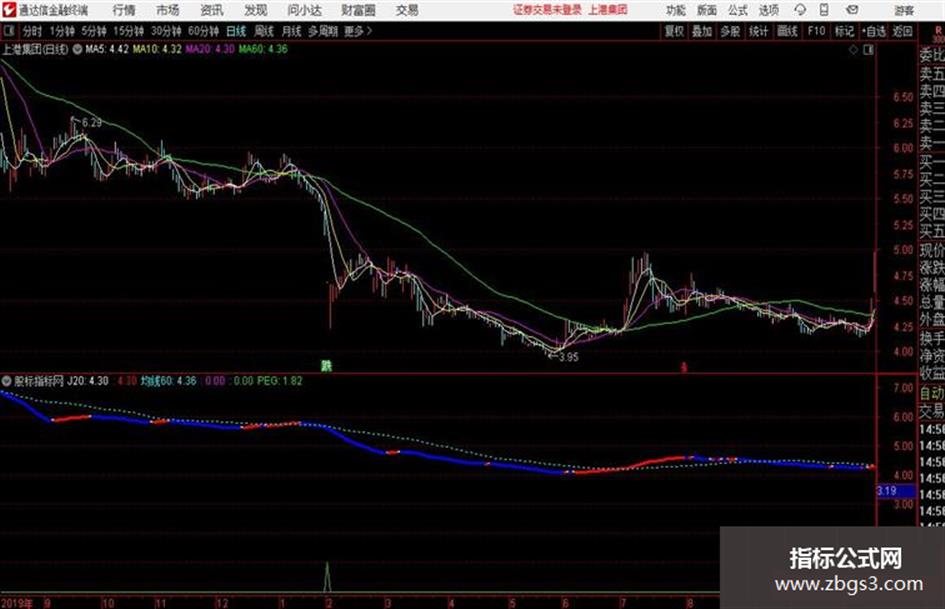Open F10 company info
945x609 pixels.
tap(816, 31)
